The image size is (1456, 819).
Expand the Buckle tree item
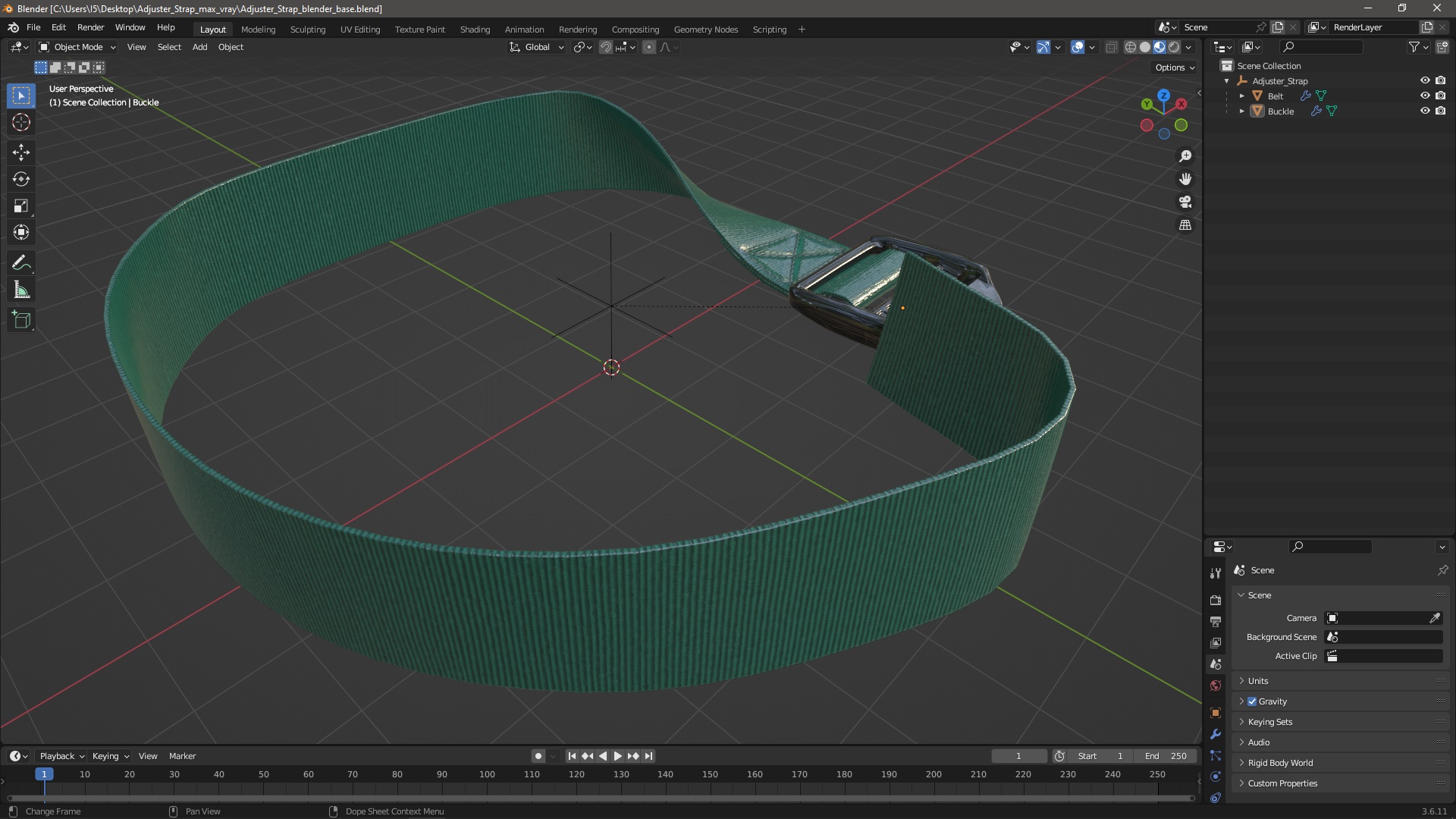[x=1242, y=111]
